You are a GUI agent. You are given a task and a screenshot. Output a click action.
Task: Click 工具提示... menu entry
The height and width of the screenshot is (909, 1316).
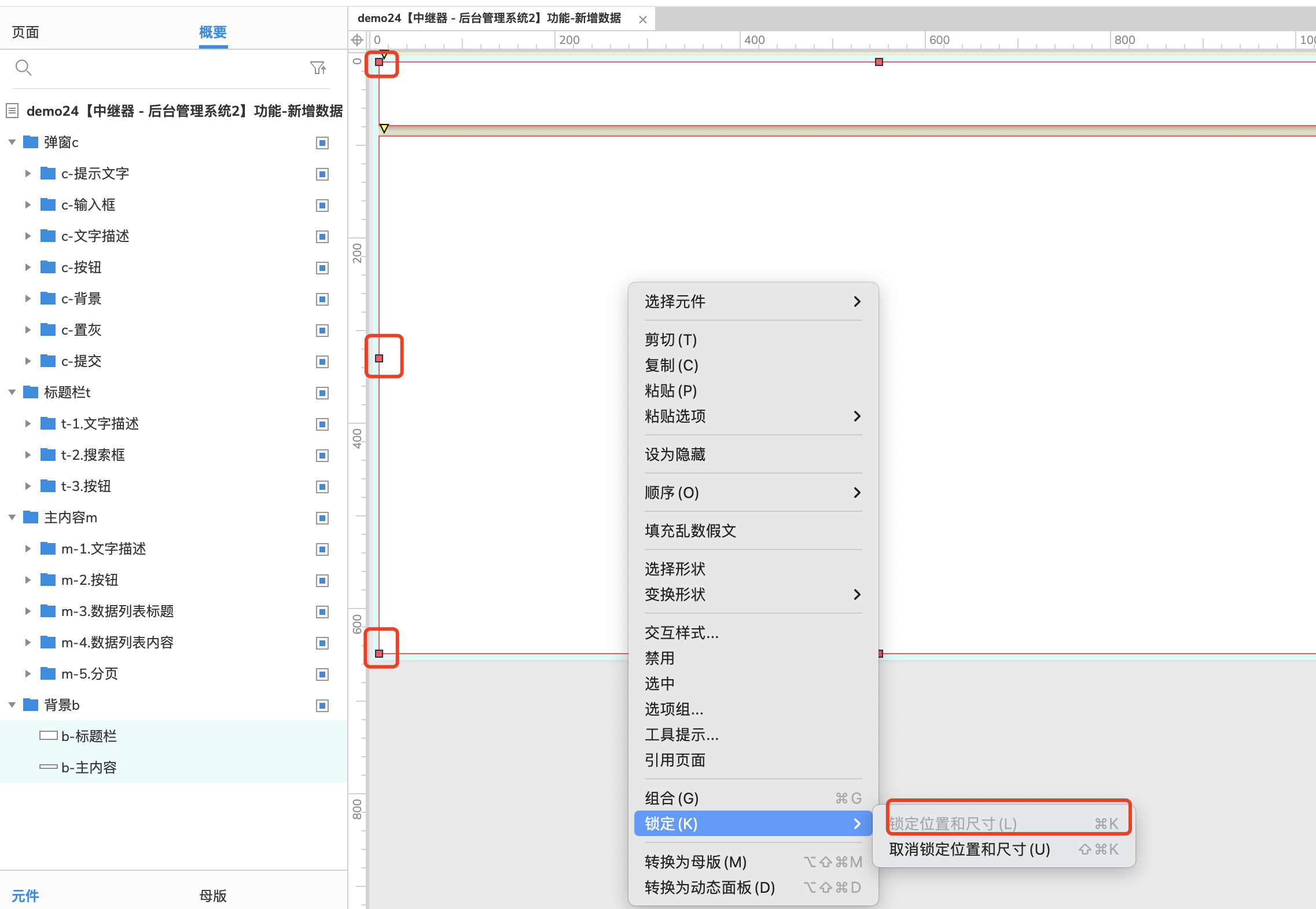pyautogui.click(x=753, y=735)
